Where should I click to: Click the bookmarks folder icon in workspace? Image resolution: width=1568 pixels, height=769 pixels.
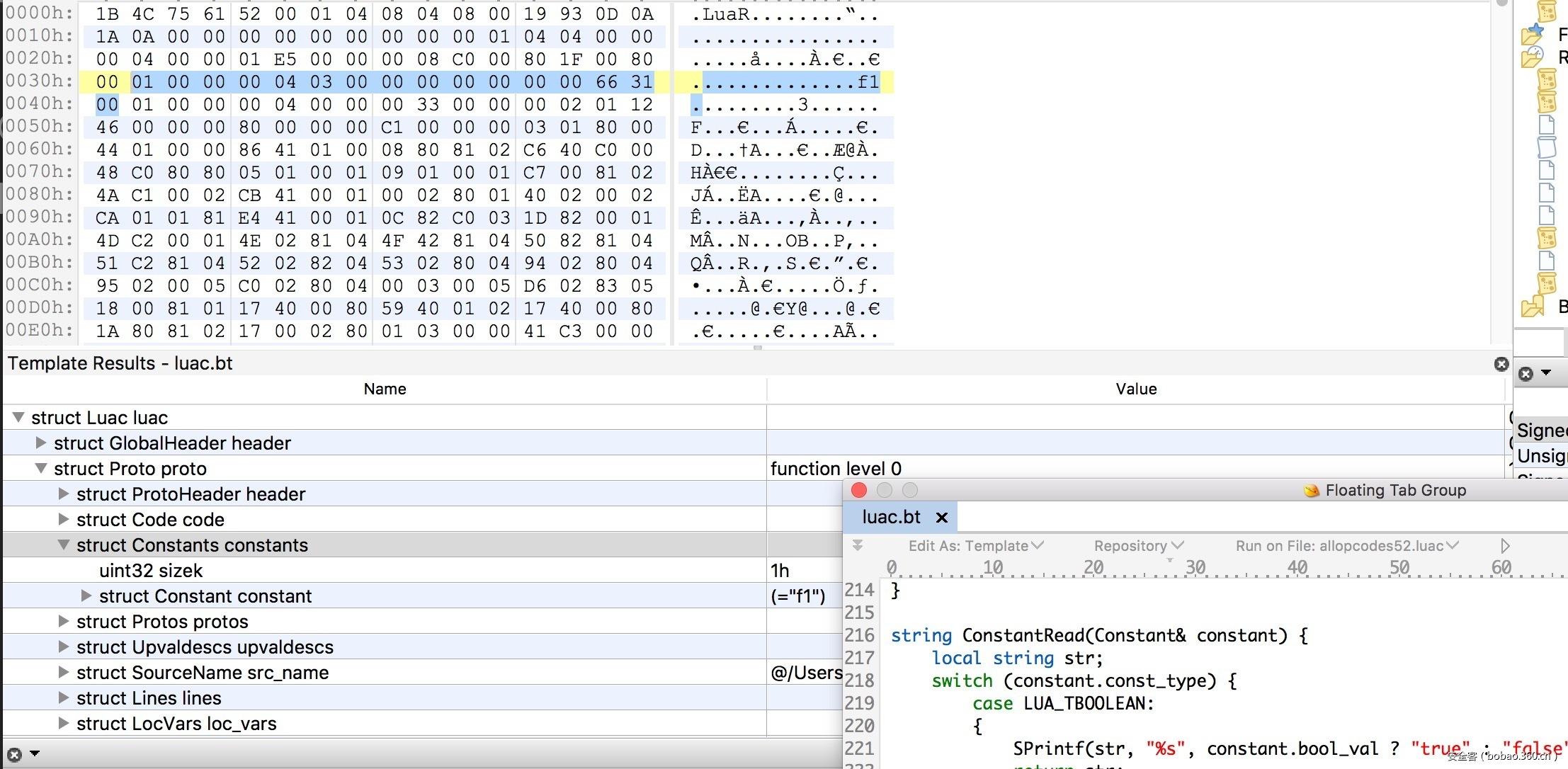[x=1533, y=307]
